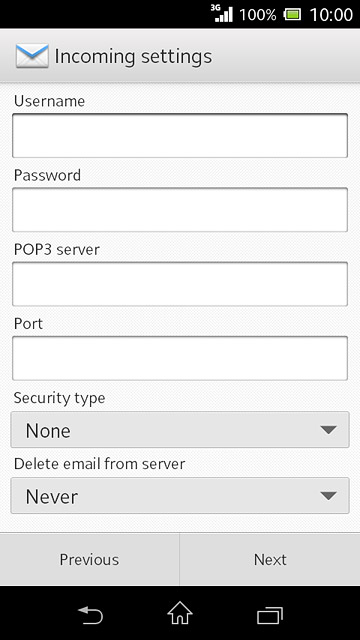Tap the 10:00 clock in status bar
The image size is (360, 640).
tap(331, 15)
